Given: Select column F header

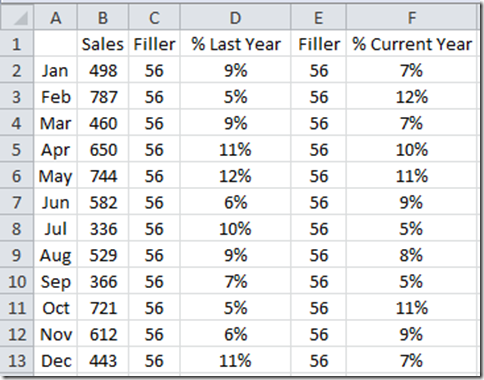Looking at the screenshot, I should coord(412,18).
